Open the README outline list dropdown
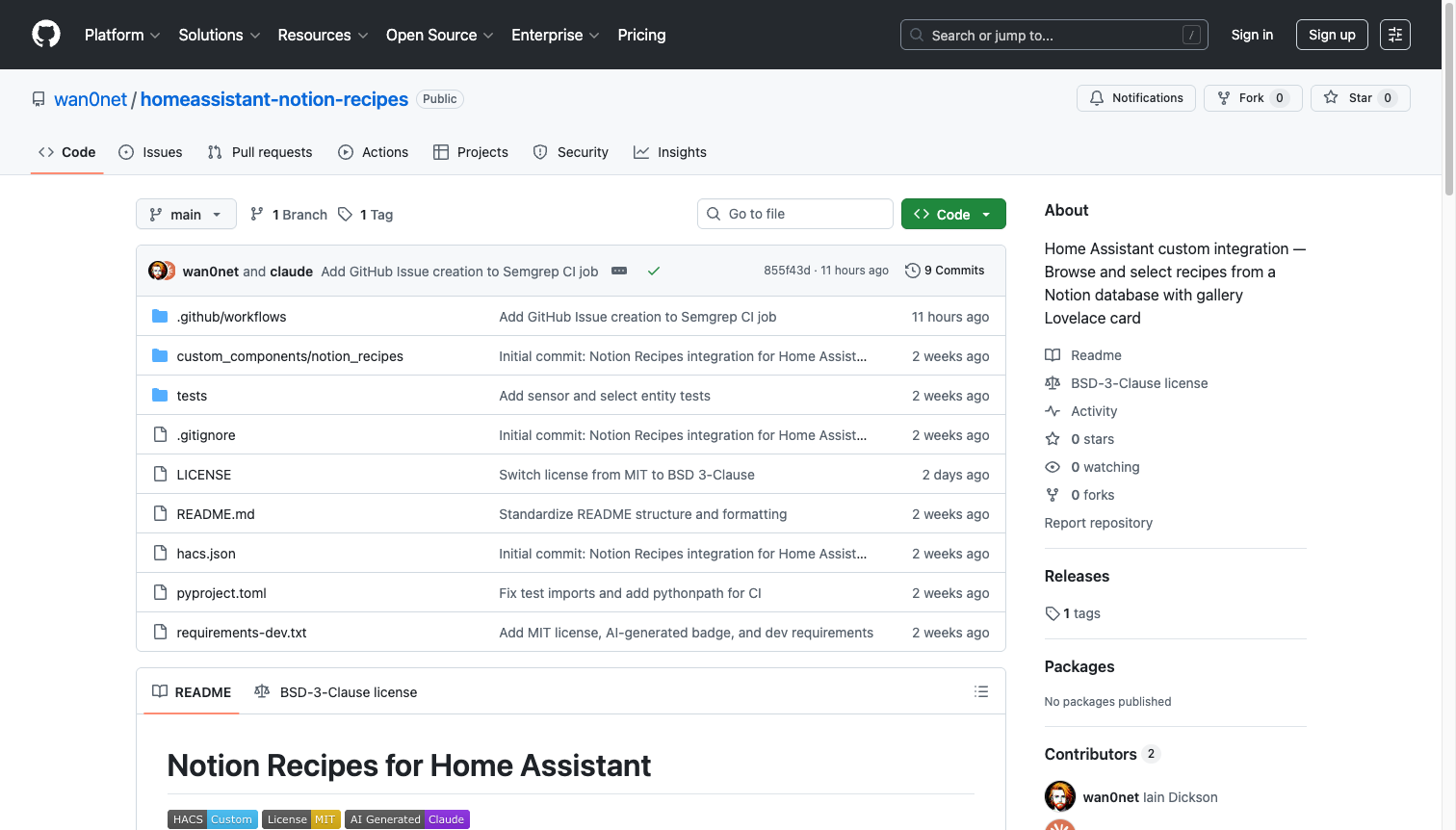 coord(980,691)
